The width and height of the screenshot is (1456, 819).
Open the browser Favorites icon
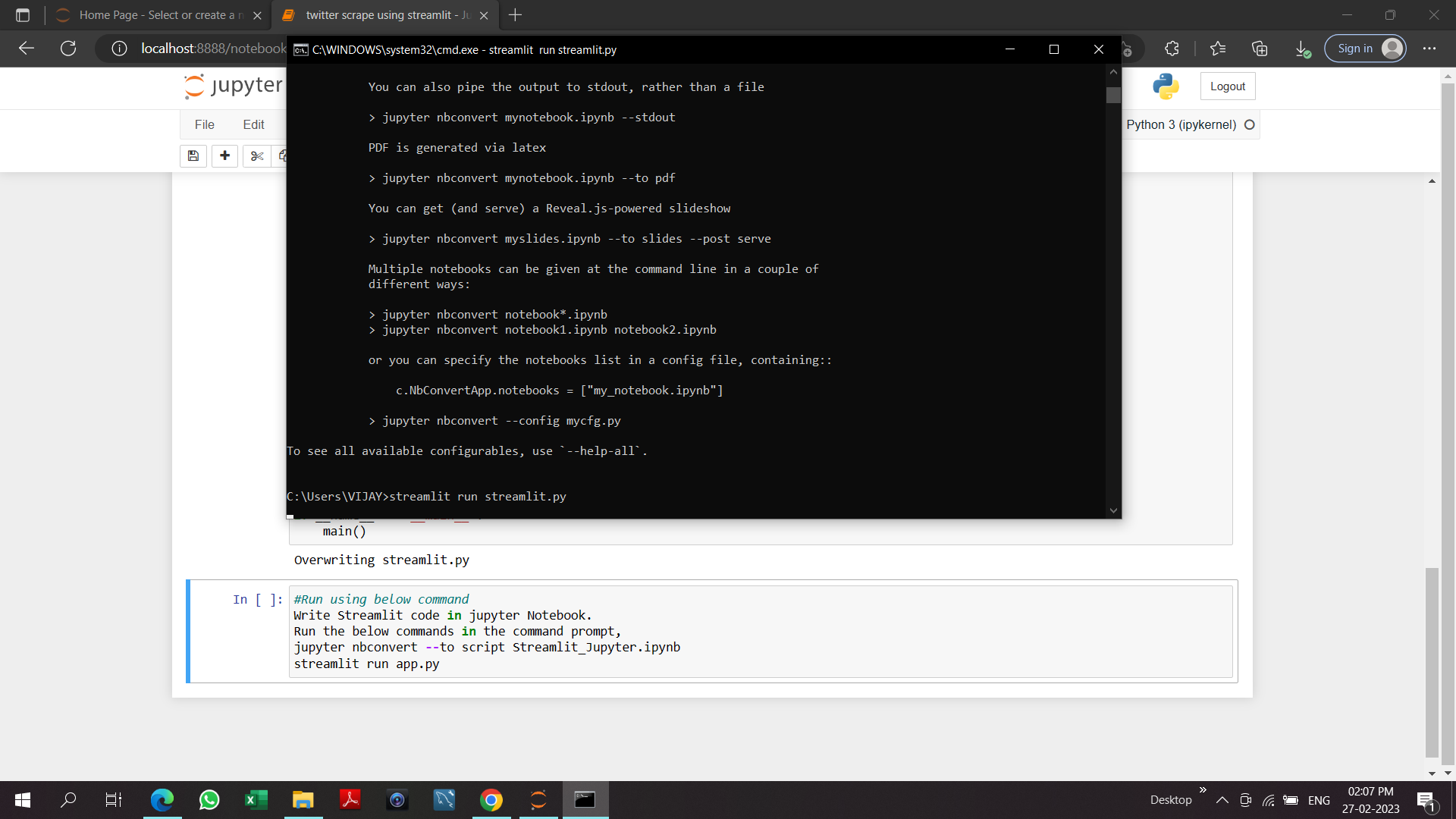pyautogui.click(x=1218, y=48)
